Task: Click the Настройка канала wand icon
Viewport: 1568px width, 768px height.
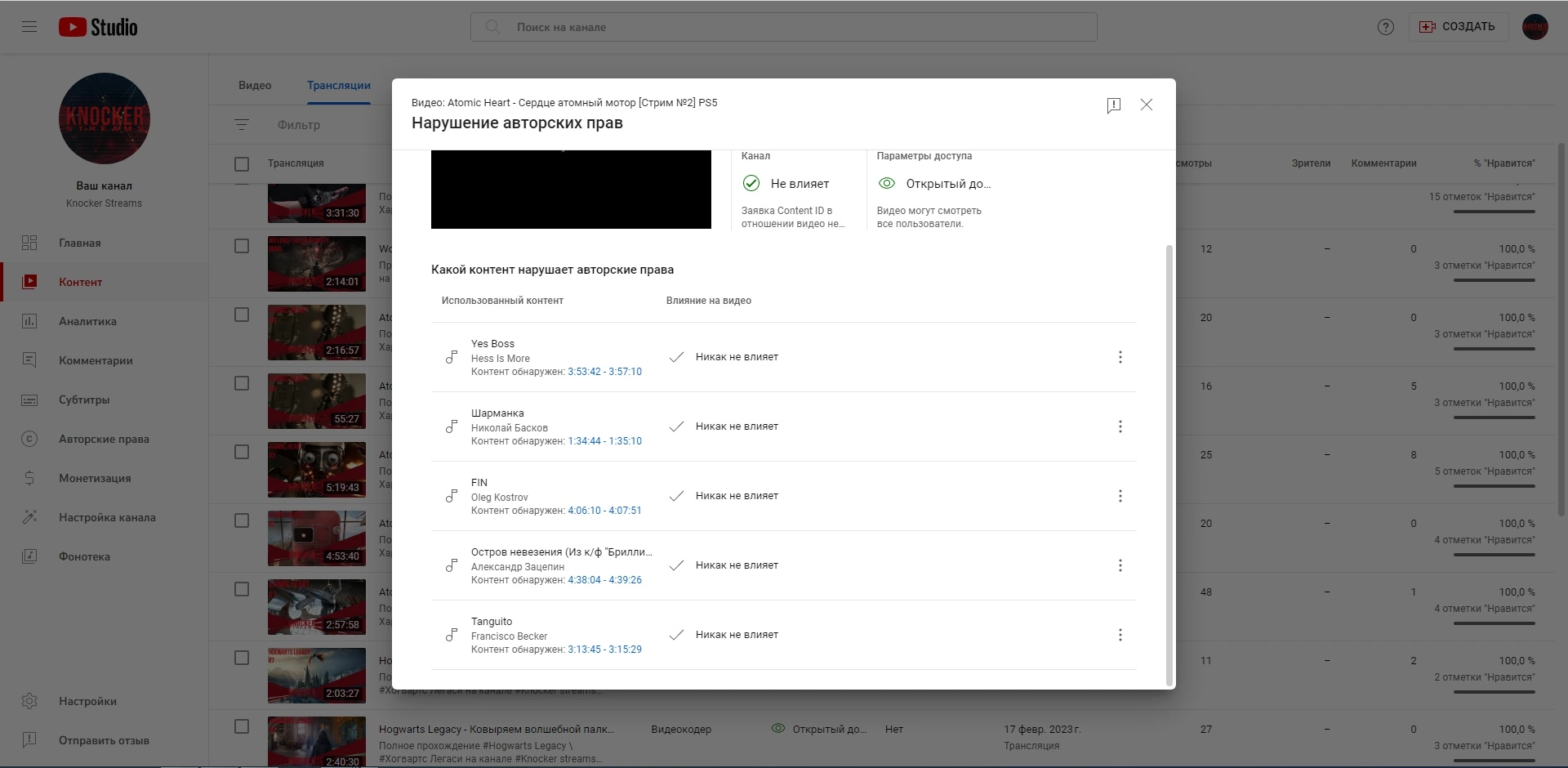Action: (x=29, y=517)
